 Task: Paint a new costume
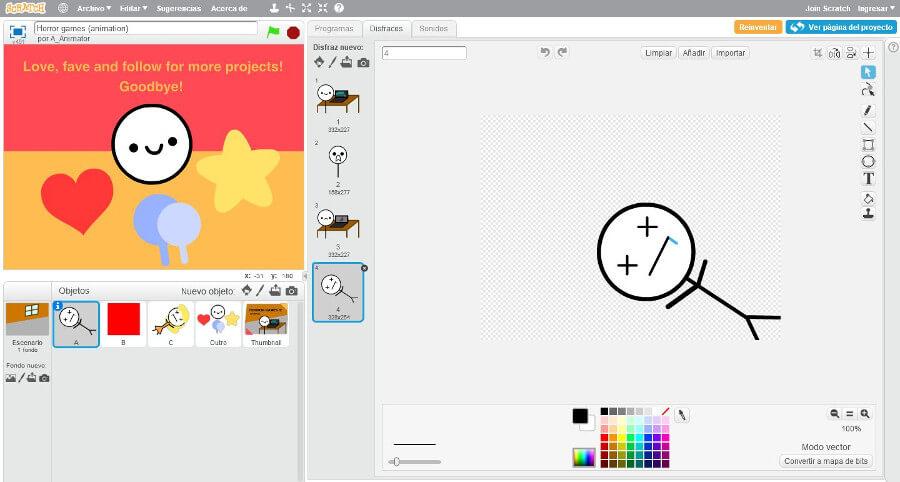pyautogui.click(x=333, y=62)
